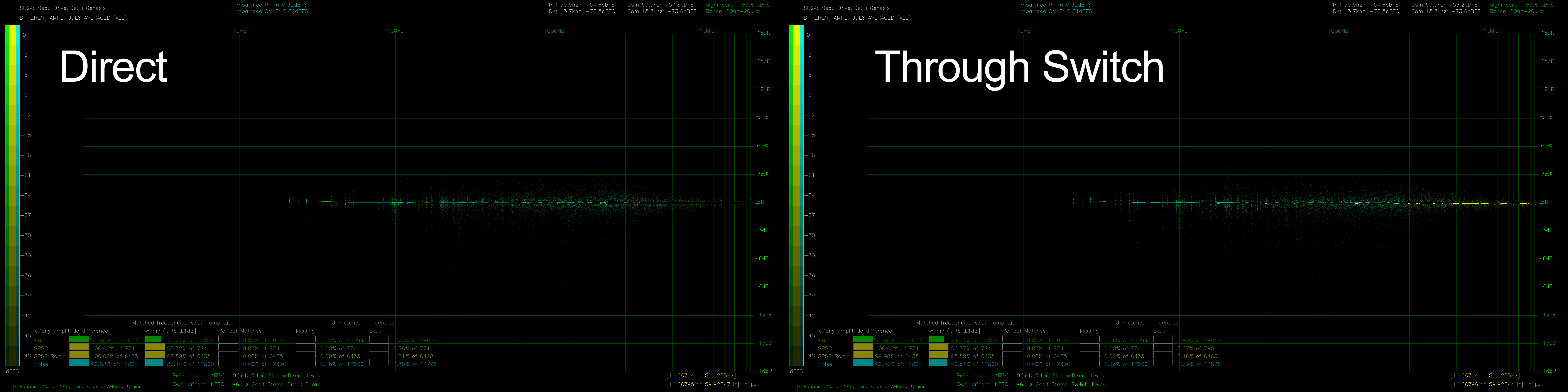Click the "-6dB" scale label in the Through Switch plot
Viewport: 1568px width, 392px height.
[x=1546, y=259]
